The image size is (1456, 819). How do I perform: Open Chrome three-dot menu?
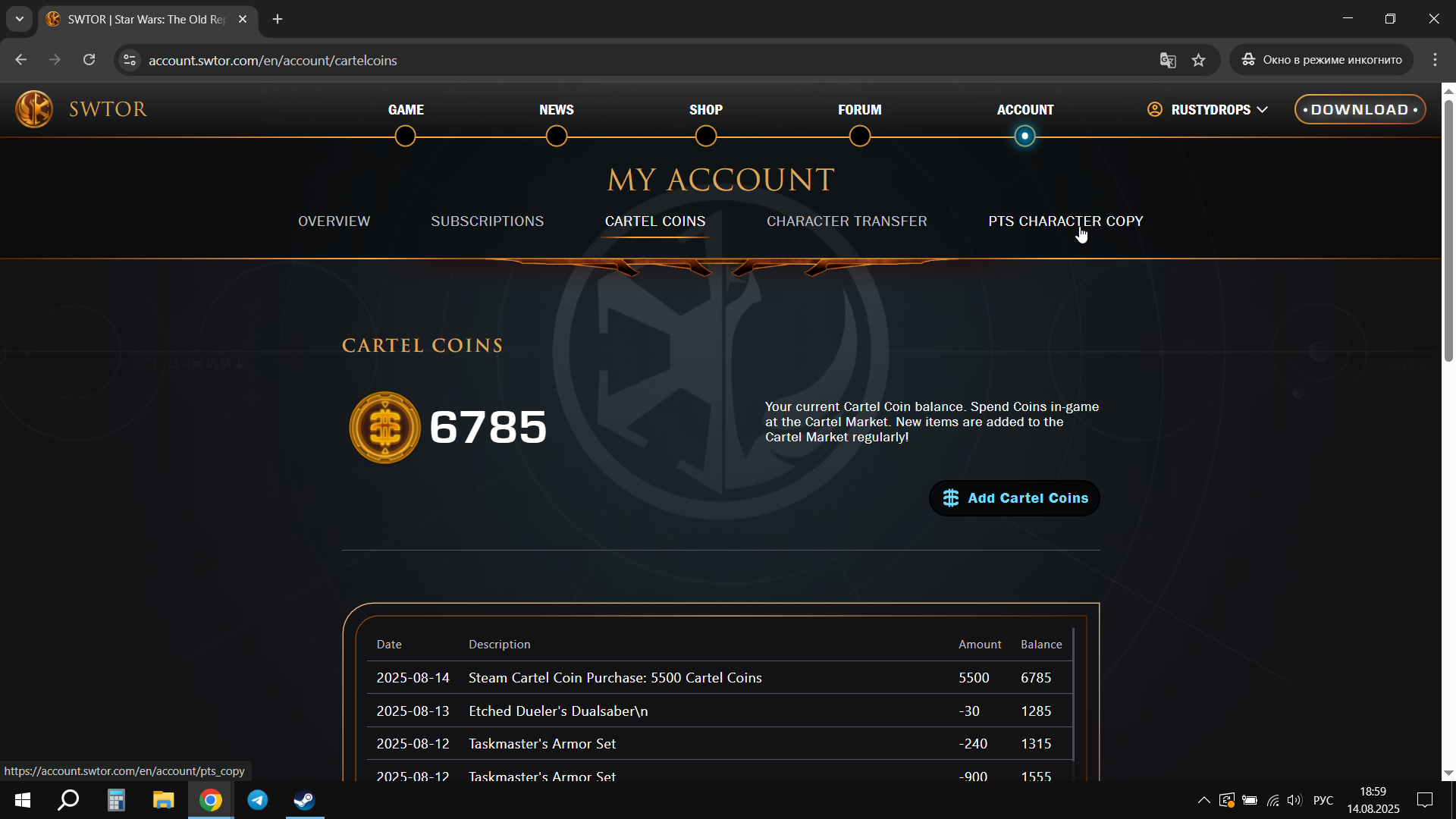click(1435, 60)
